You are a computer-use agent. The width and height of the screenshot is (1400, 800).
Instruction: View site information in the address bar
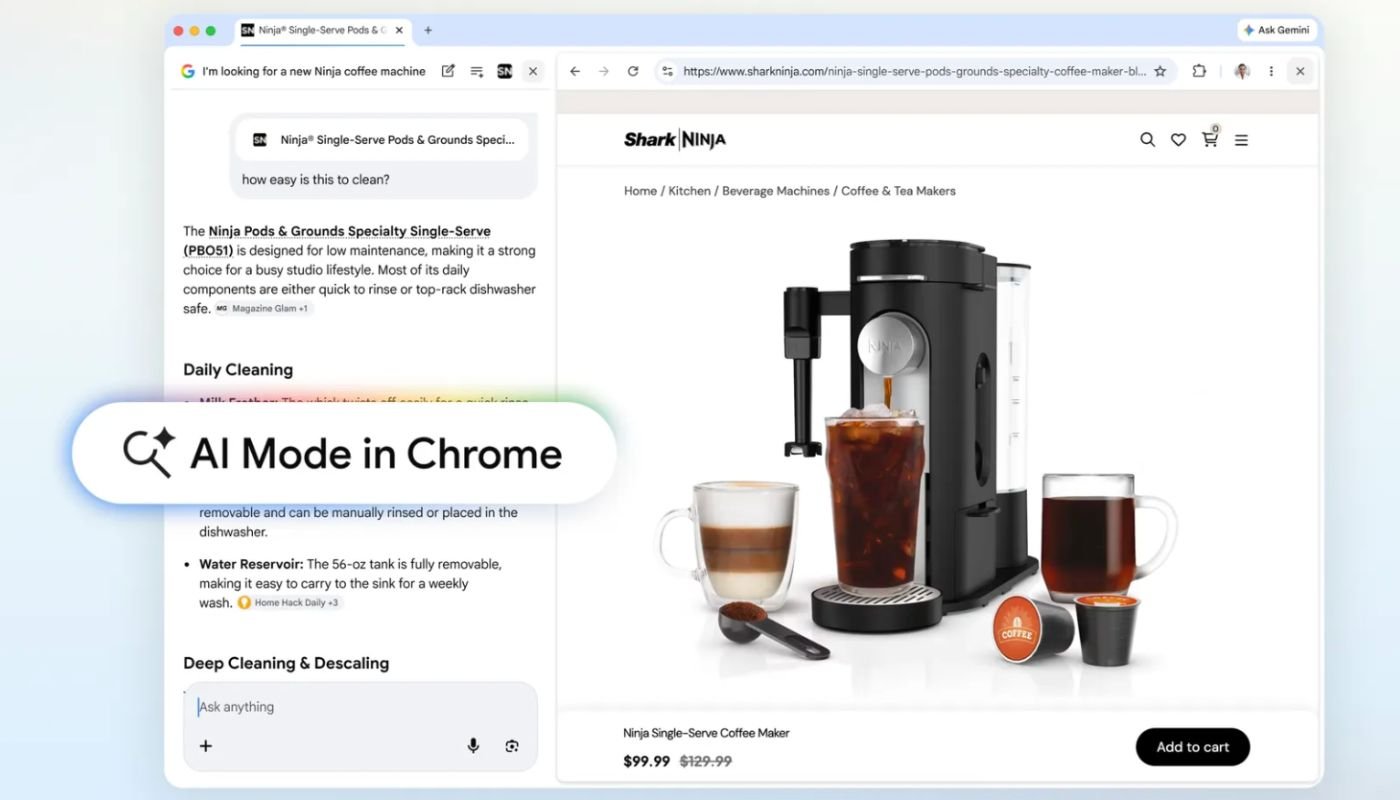point(665,71)
